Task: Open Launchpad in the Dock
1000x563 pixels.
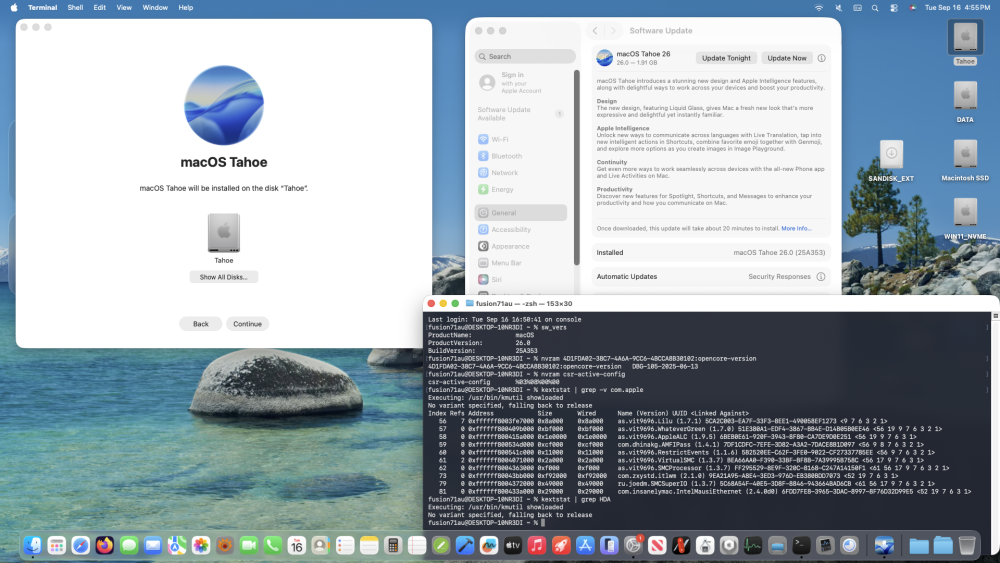Action: (x=57, y=545)
